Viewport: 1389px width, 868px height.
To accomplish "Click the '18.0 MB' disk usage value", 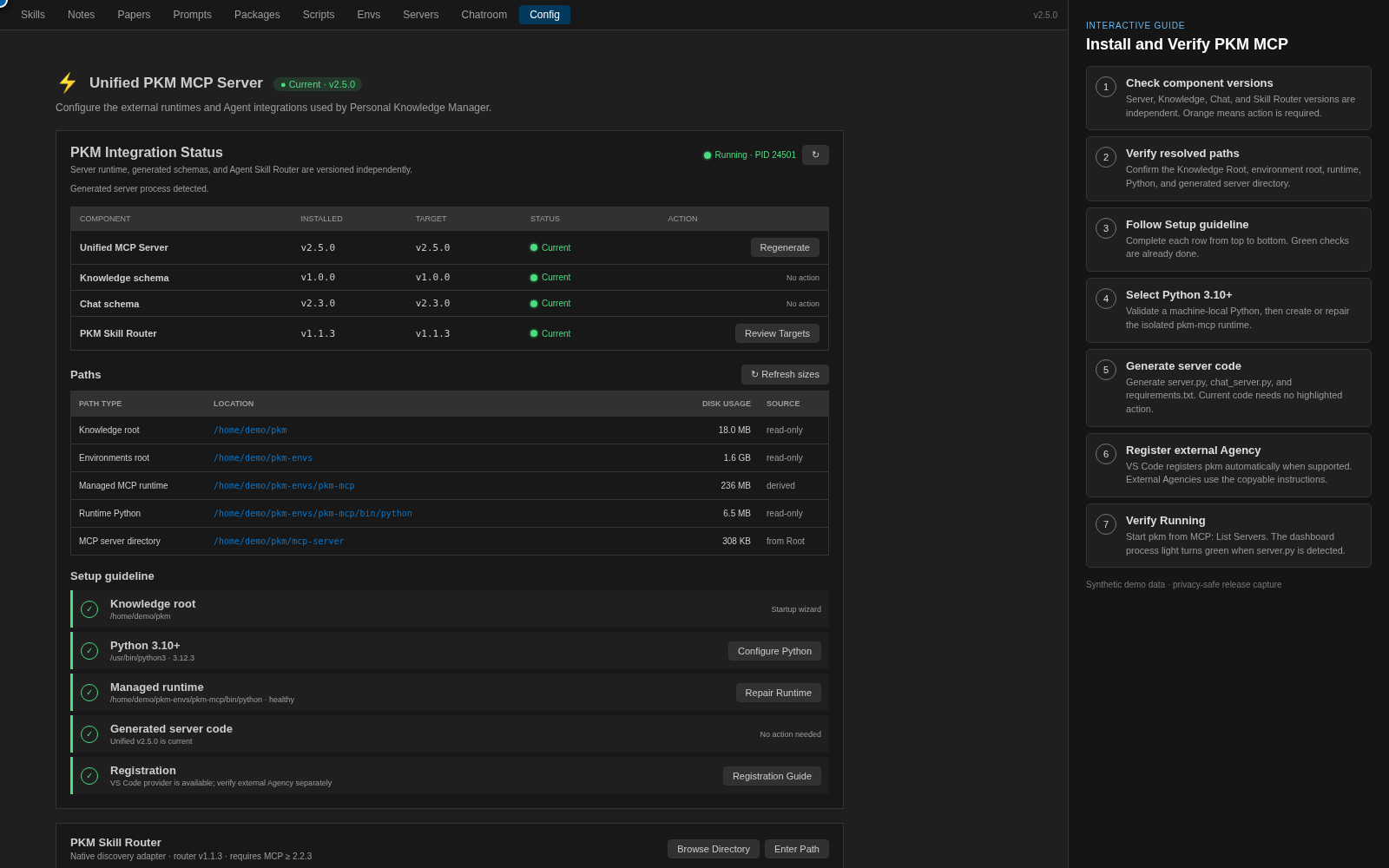I will pos(734,431).
